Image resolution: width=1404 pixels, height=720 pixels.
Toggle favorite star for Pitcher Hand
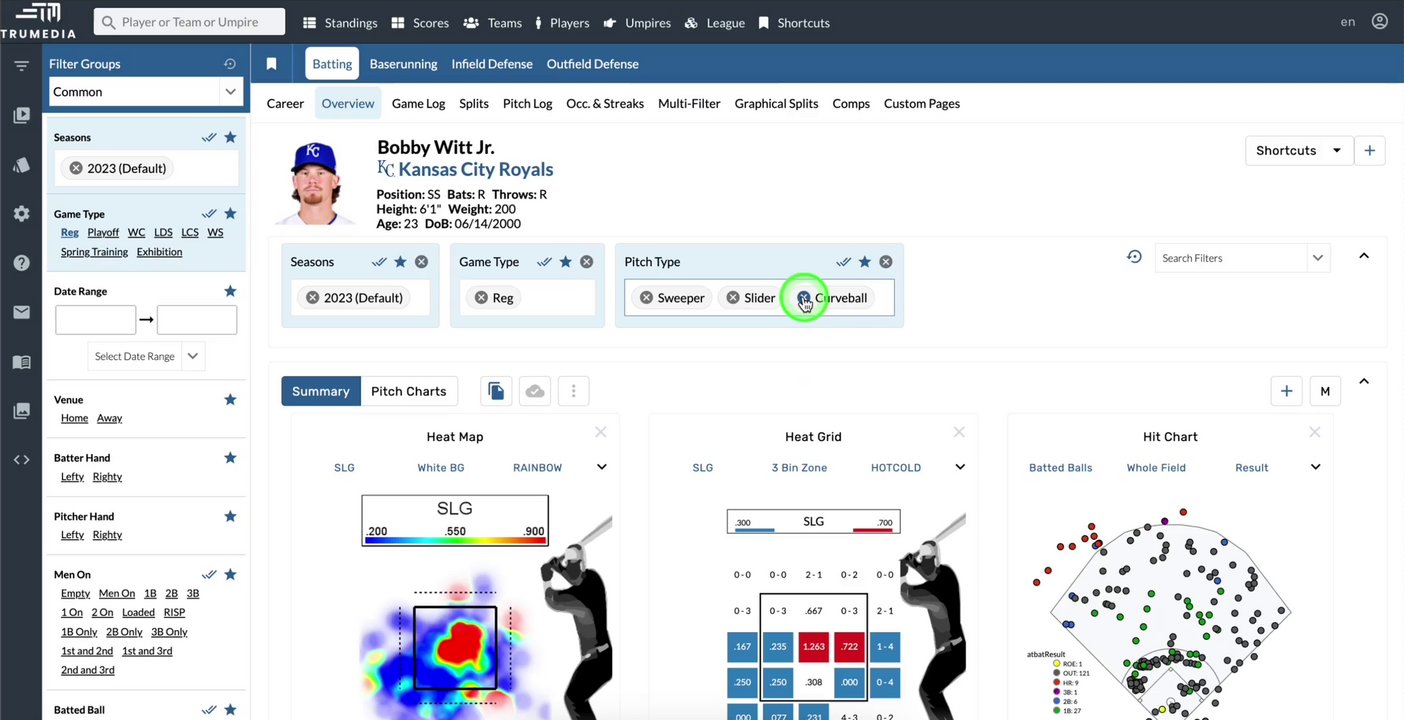point(230,517)
